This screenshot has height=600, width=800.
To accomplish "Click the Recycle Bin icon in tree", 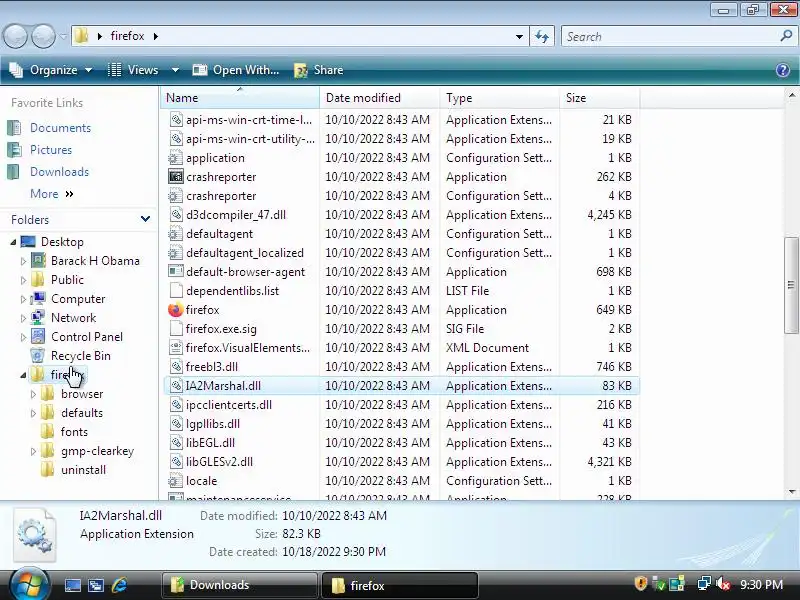I will (38, 356).
